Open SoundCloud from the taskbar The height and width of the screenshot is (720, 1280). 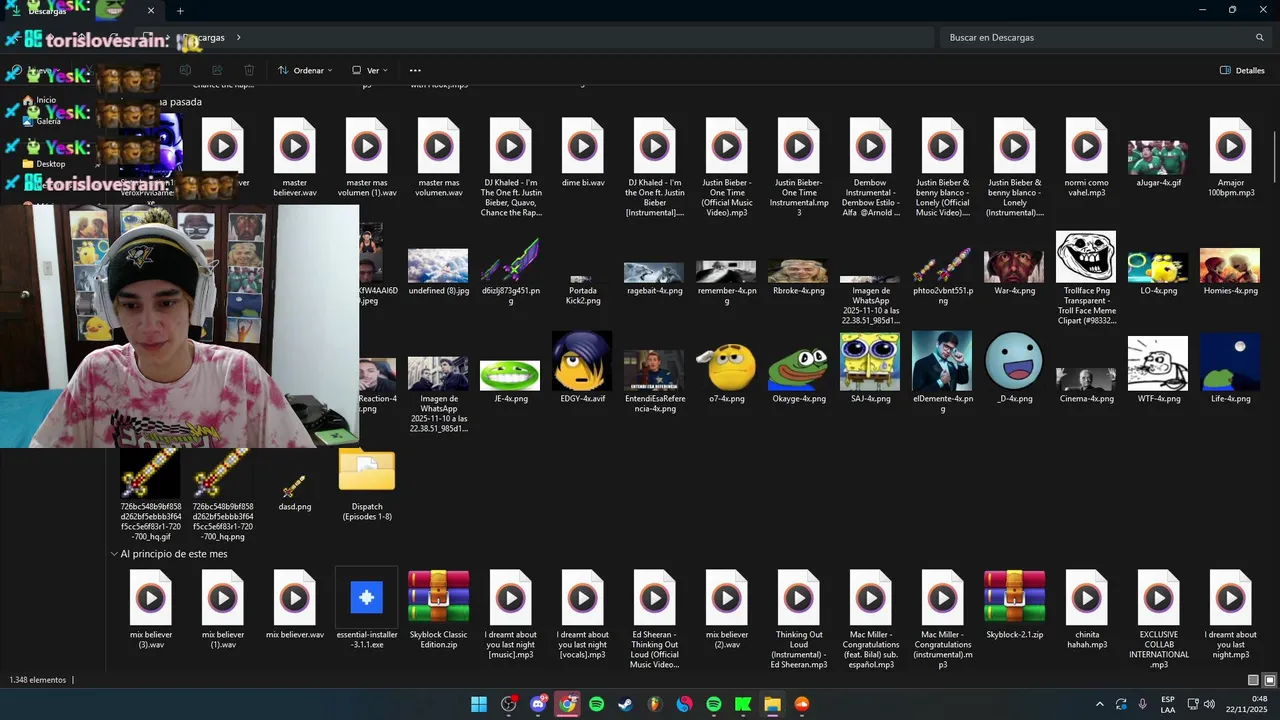click(x=801, y=704)
